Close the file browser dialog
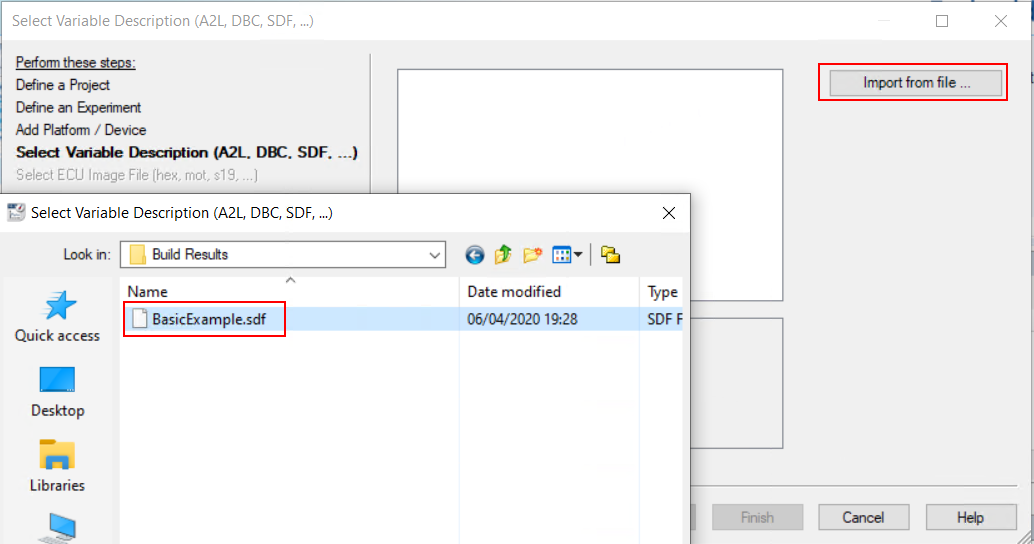 pos(669,212)
